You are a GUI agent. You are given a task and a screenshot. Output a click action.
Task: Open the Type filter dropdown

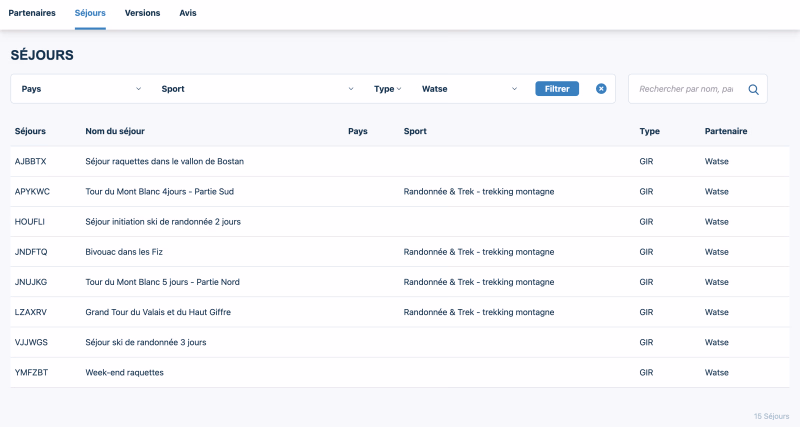(387, 89)
